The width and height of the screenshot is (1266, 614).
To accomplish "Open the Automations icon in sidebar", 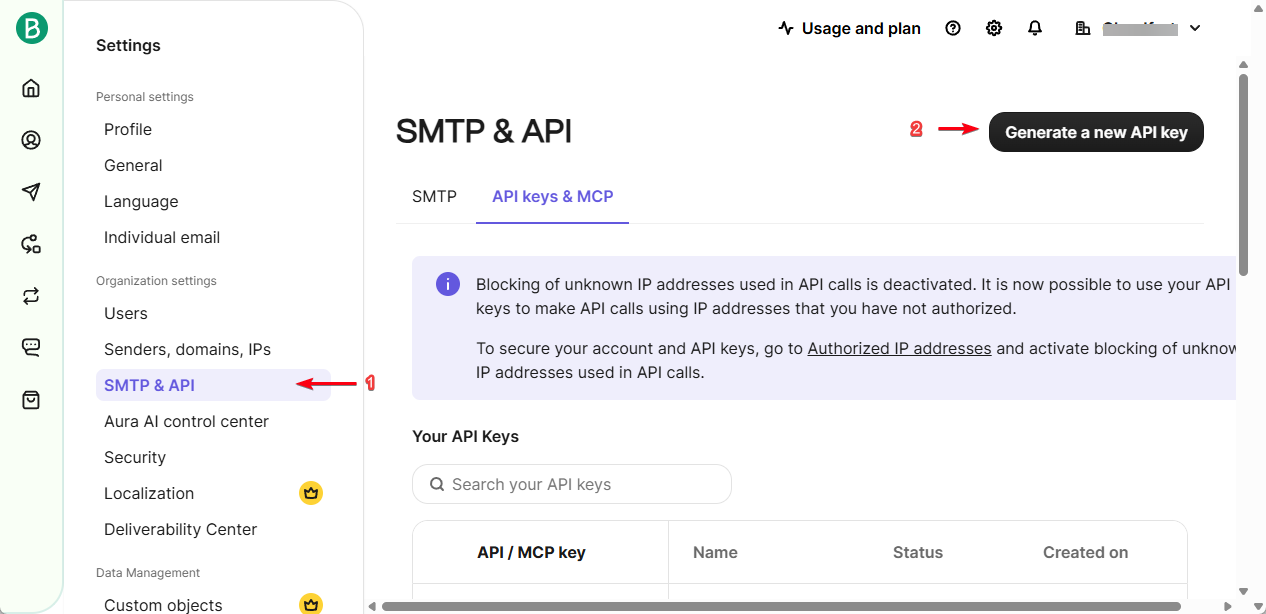I will (31, 244).
